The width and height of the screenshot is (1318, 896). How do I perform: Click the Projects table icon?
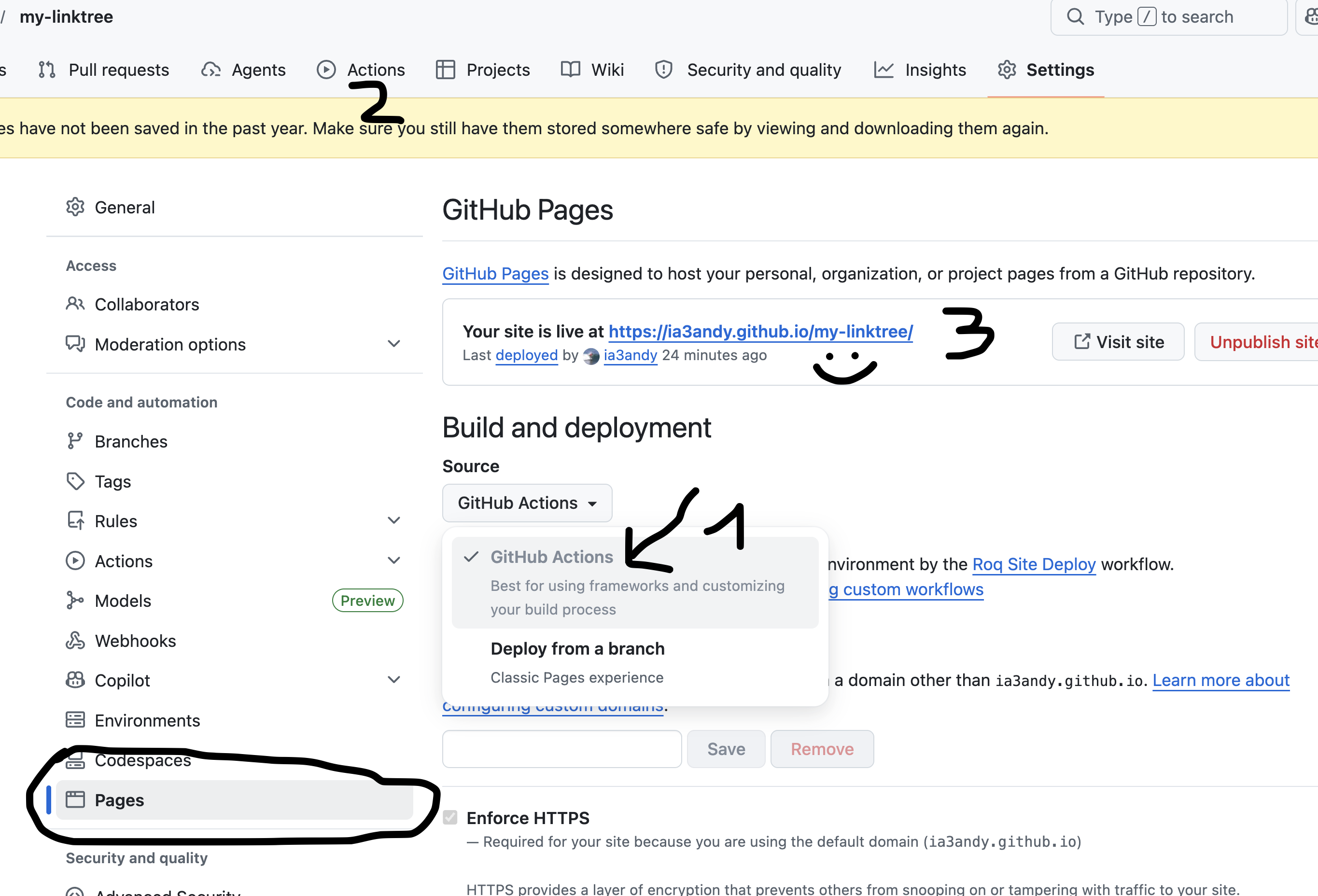[445, 70]
